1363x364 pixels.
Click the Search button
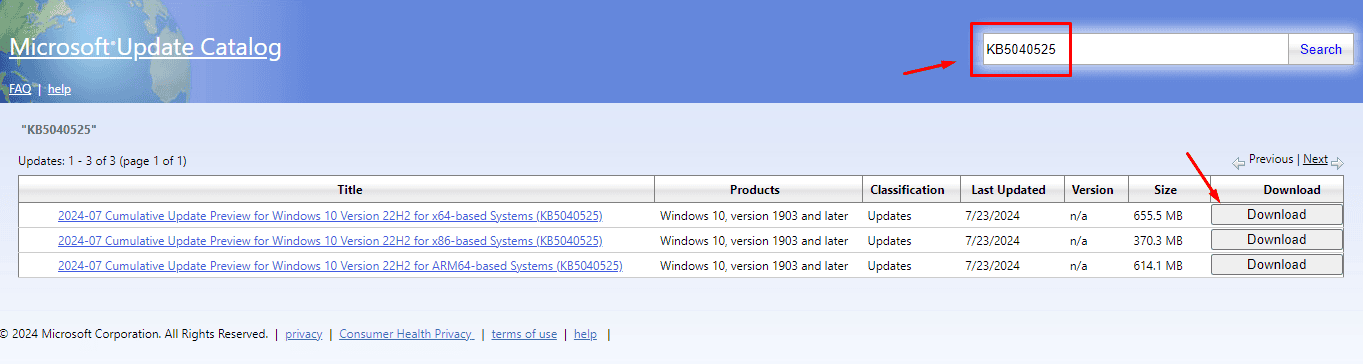point(1320,49)
